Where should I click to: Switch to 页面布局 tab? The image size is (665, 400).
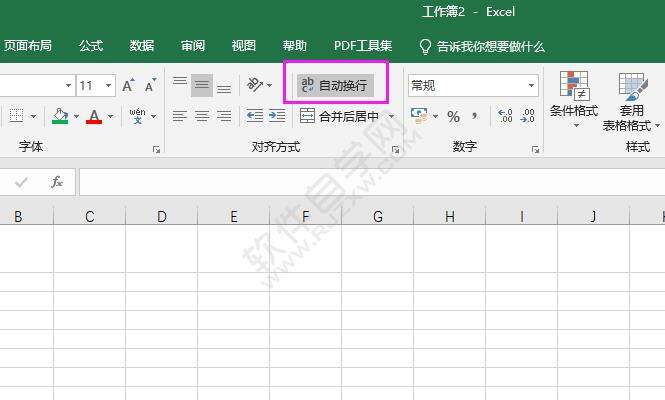(28, 45)
